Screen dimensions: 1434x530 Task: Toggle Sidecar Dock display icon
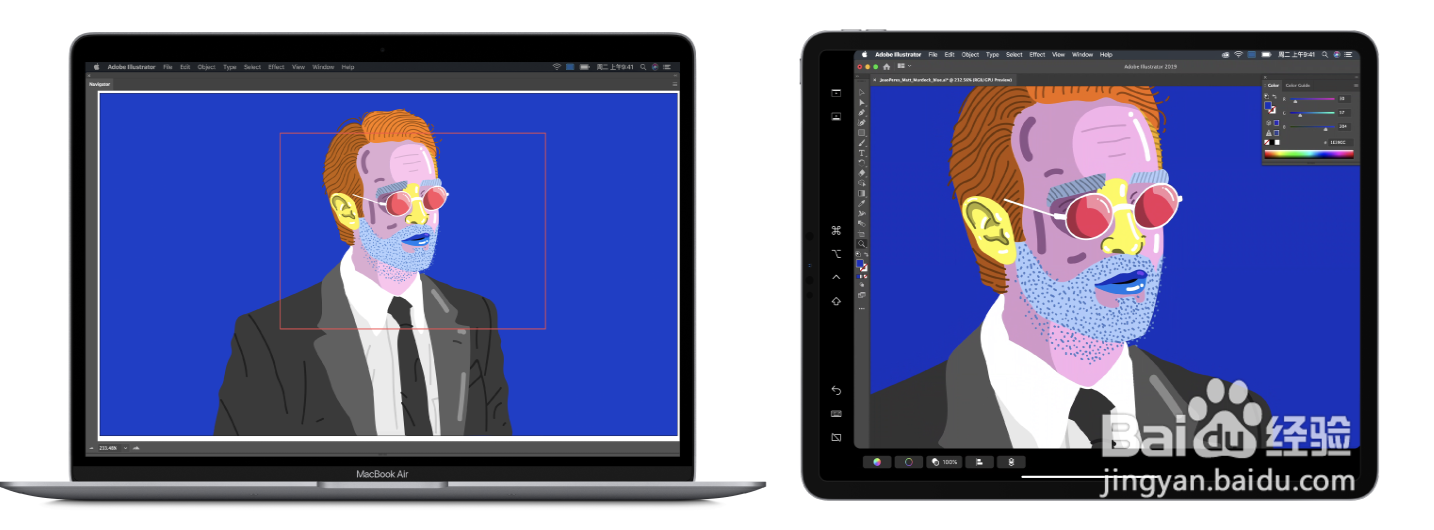836,116
